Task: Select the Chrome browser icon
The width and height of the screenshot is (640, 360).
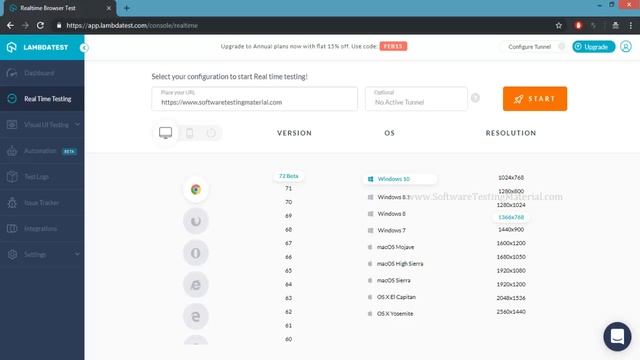Action: (x=196, y=189)
